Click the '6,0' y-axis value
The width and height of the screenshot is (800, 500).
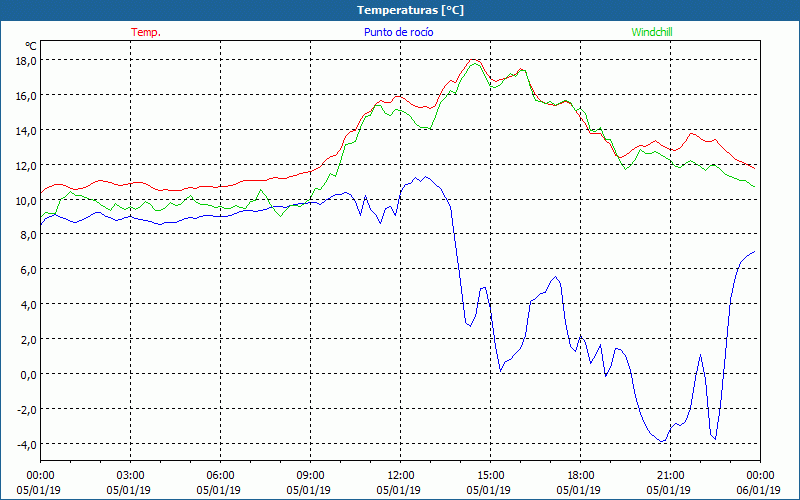click(x=29, y=269)
